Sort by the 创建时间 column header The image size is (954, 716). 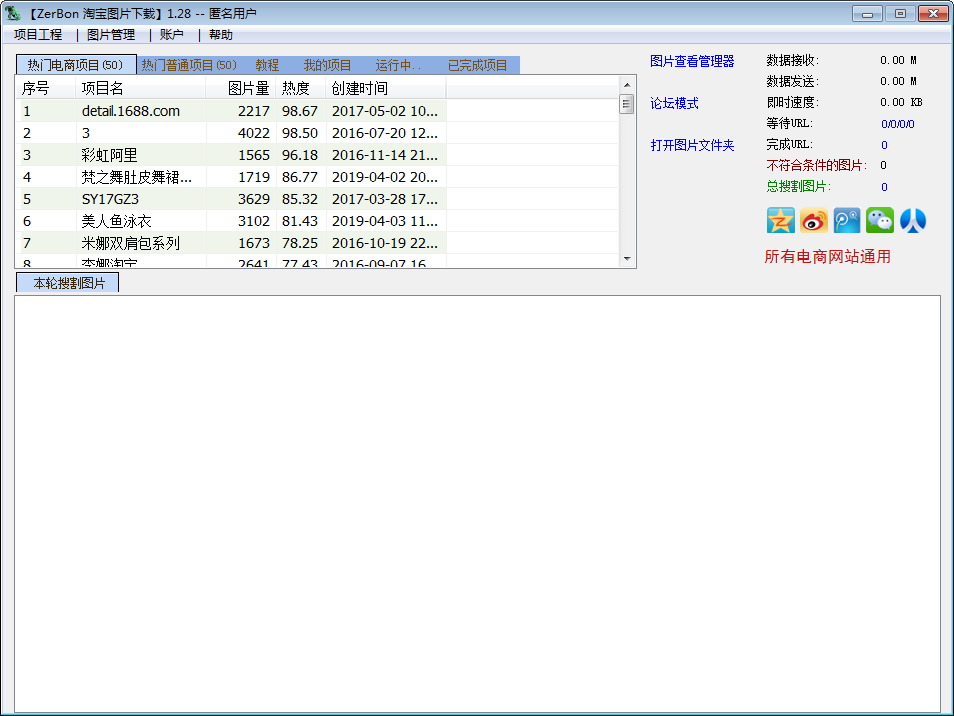click(x=386, y=88)
